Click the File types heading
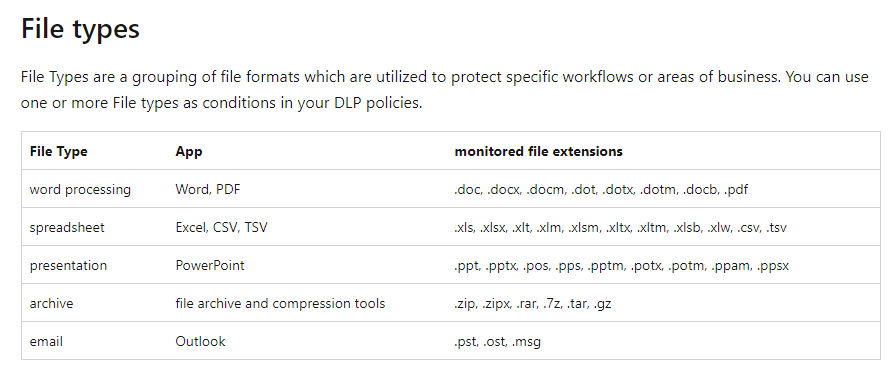The image size is (893, 382). click(80, 29)
